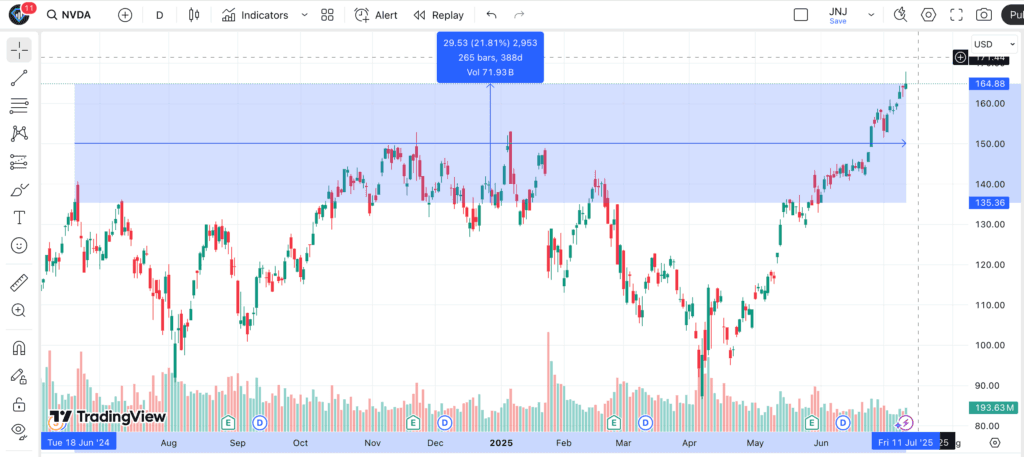Change the D time interval
Viewport: 1024px width, 457px height.
point(159,15)
